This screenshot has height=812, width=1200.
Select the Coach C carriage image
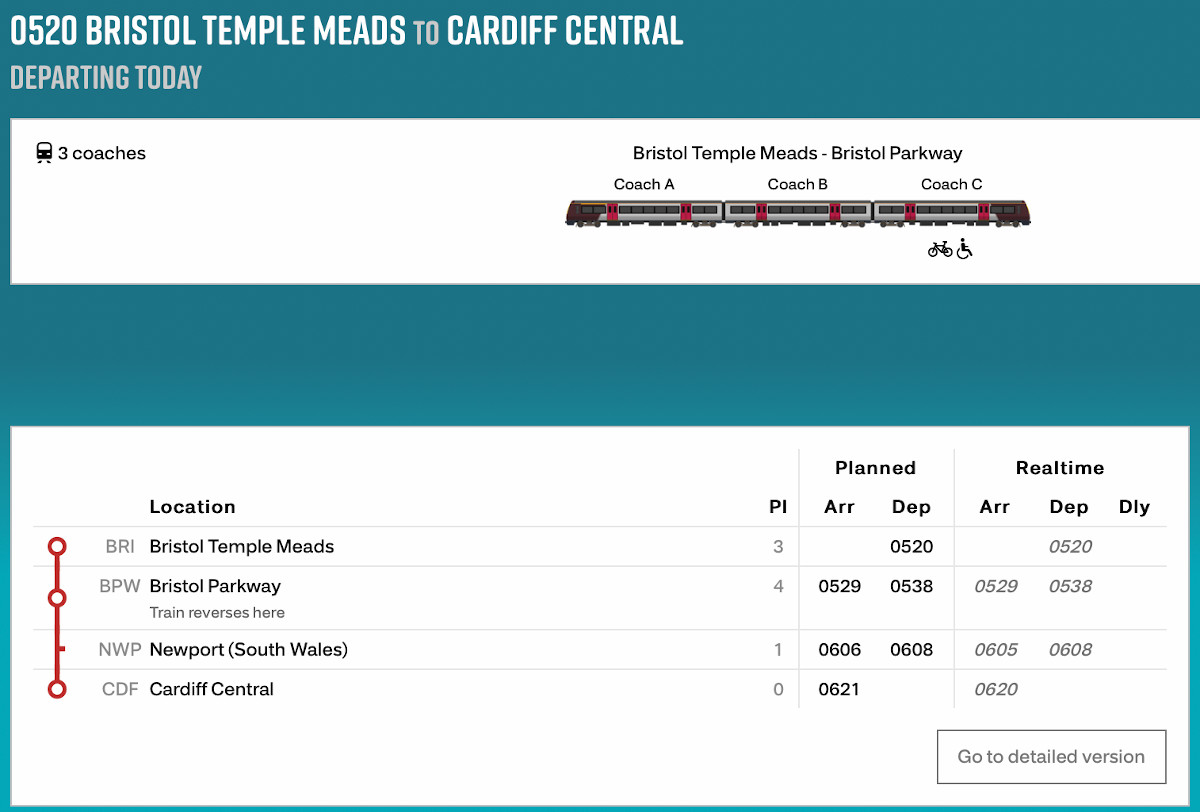pyautogui.click(x=952, y=212)
